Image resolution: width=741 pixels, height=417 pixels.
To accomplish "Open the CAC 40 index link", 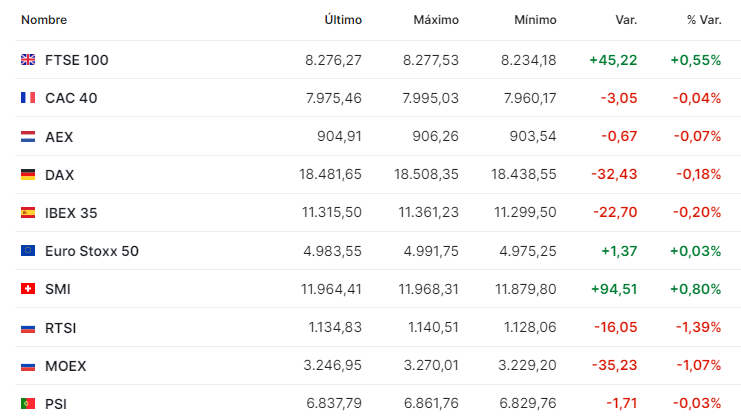I will click(x=71, y=98).
